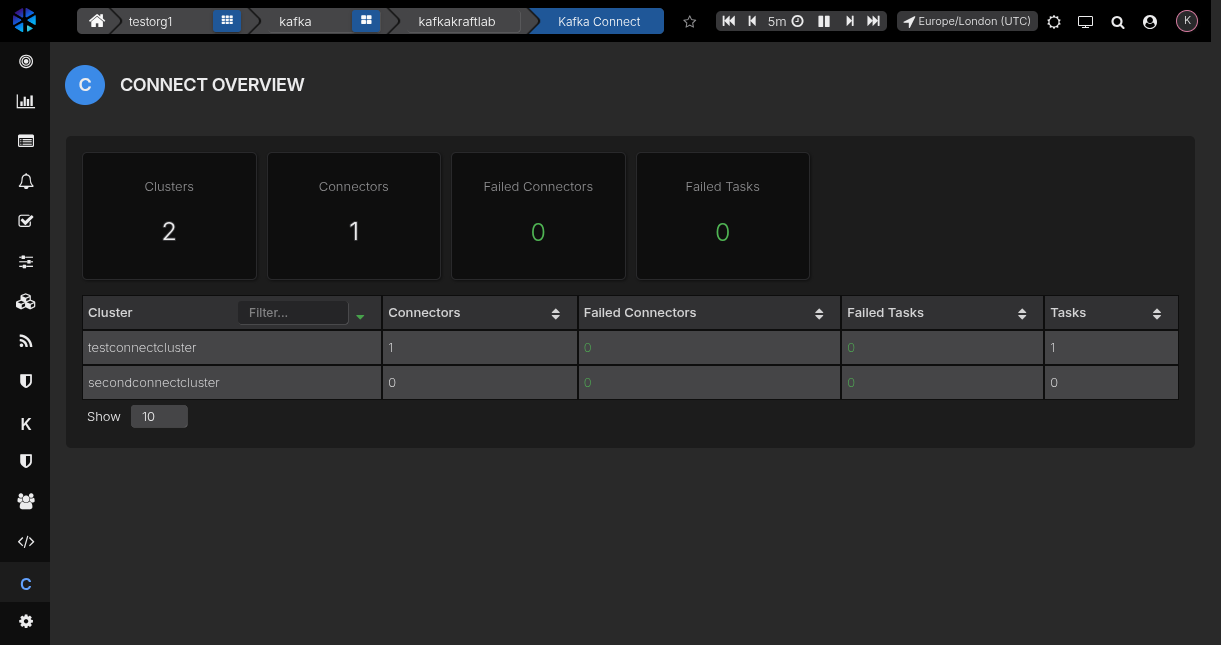Image resolution: width=1221 pixels, height=645 pixels.
Task: Pause the live time playback
Action: click(824, 21)
